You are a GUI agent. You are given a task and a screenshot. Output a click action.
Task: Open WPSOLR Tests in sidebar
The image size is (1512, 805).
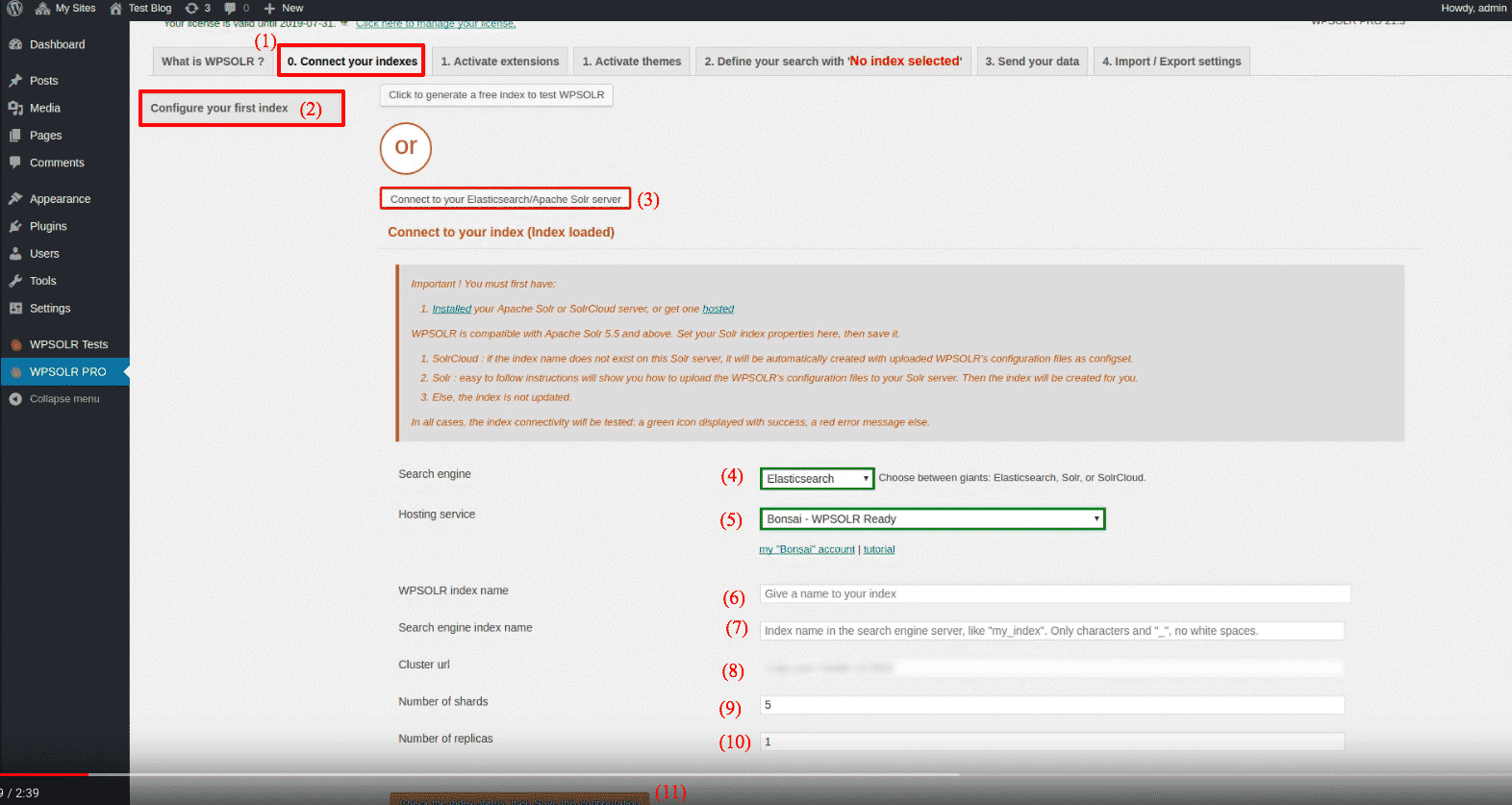pyautogui.click(x=64, y=344)
